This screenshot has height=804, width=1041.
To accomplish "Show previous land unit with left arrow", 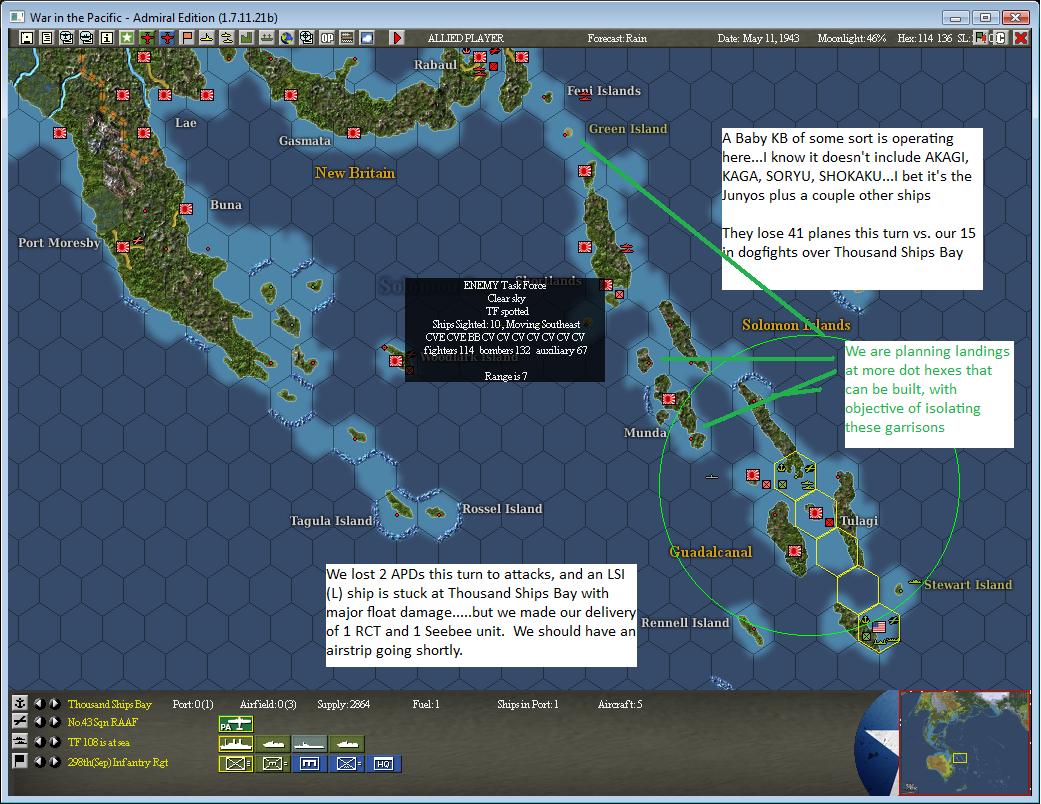I will pyautogui.click(x=40, y=762).
